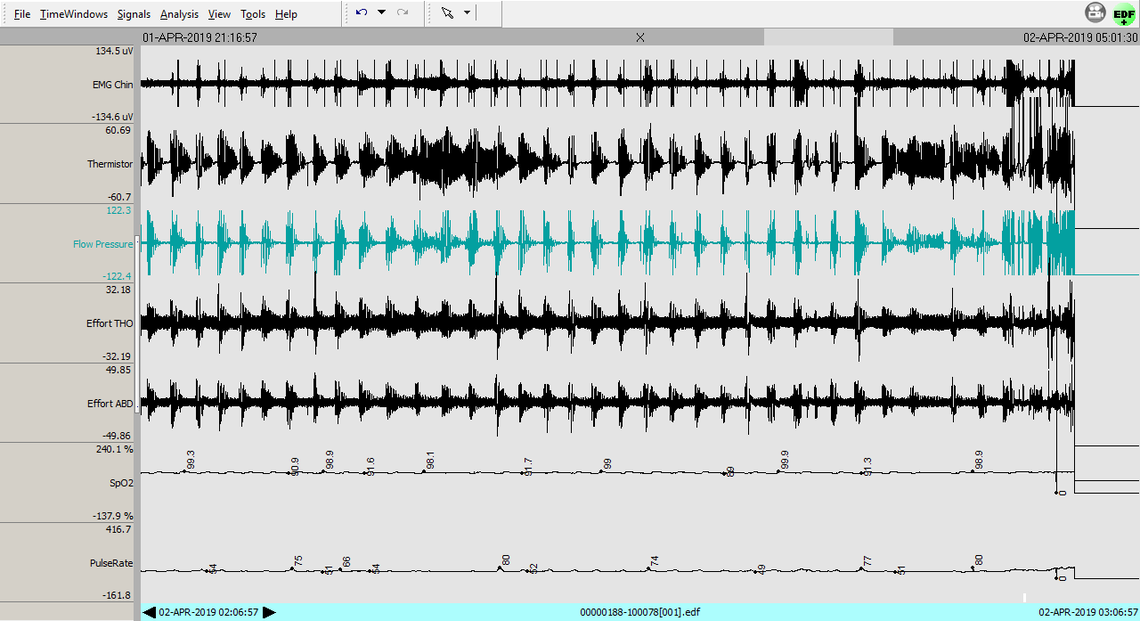Click Effort THO lower scale -32.19
The width and height of the screenshot is (1140, 621).
[x=117, y=356]
